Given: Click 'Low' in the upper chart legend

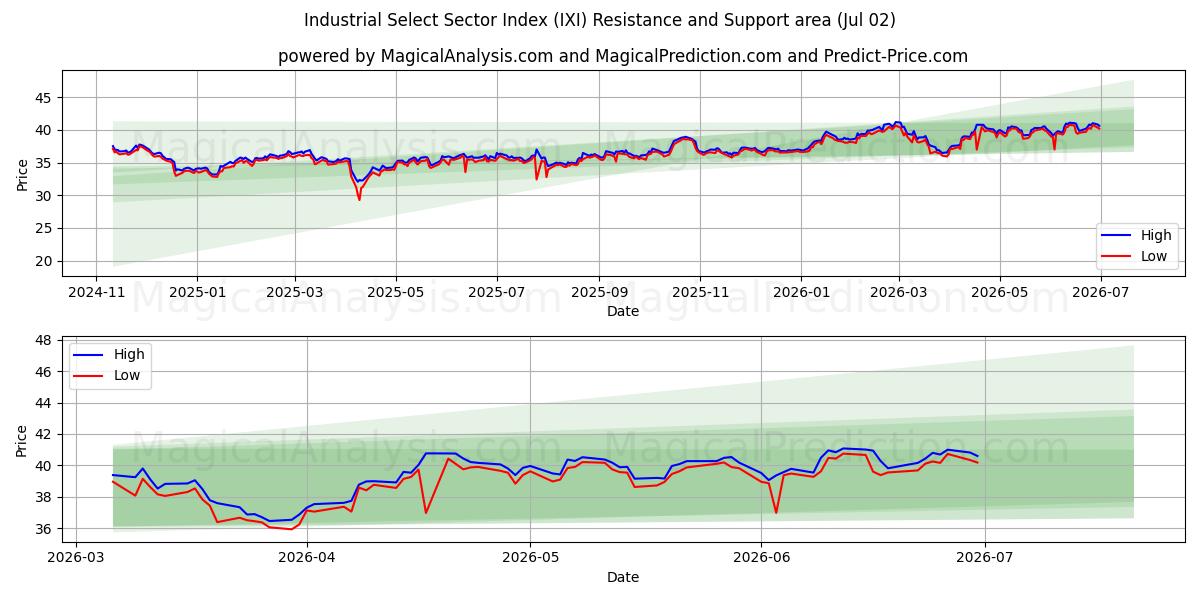Looking at the screenshot, I should [x=1154, y=256].
